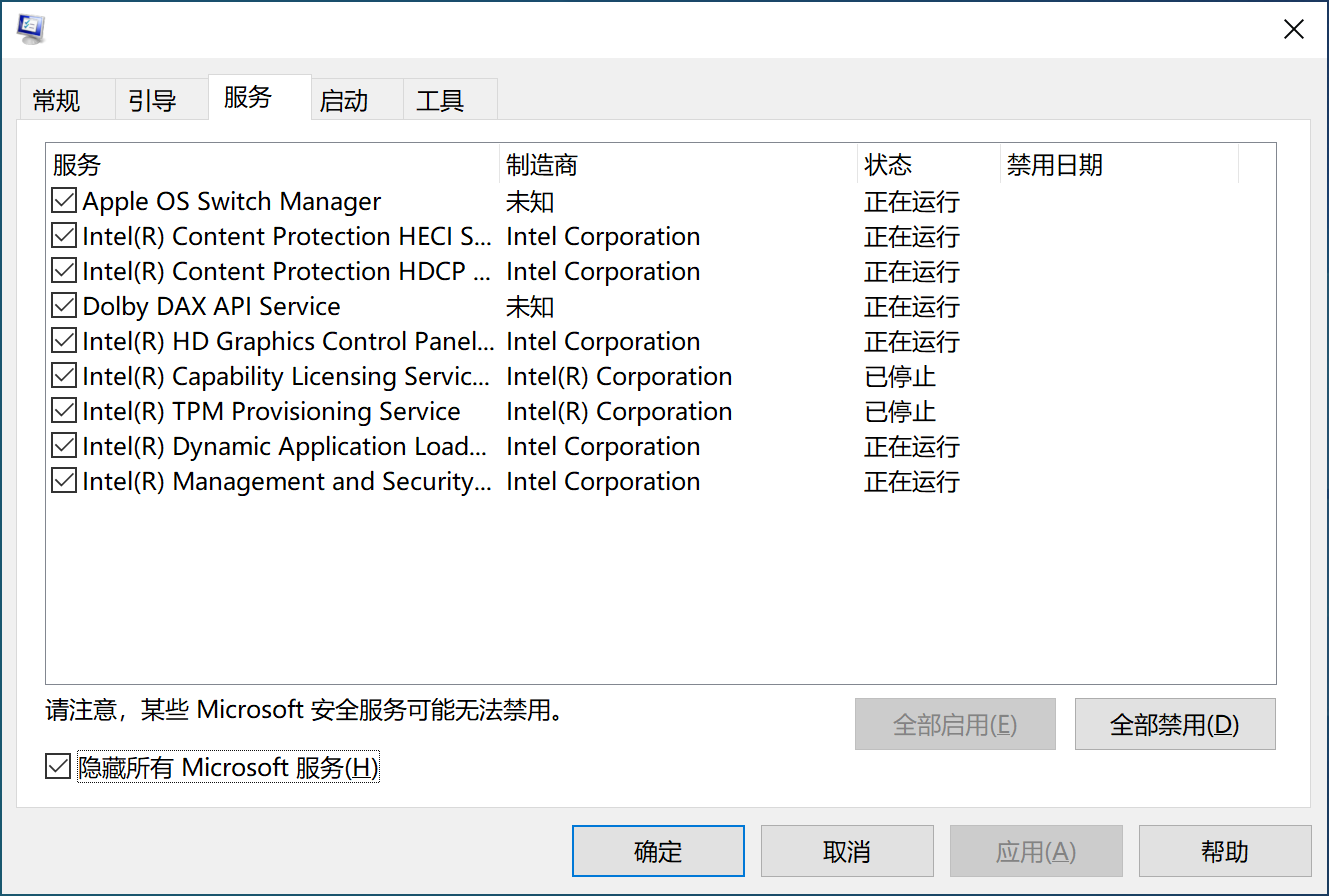This screenshot has width=1329, height=896.
Task: Uncheck Intel(R) HD Graphics Control Panel service
Action: pyautogui.click(x=64, y=342)
